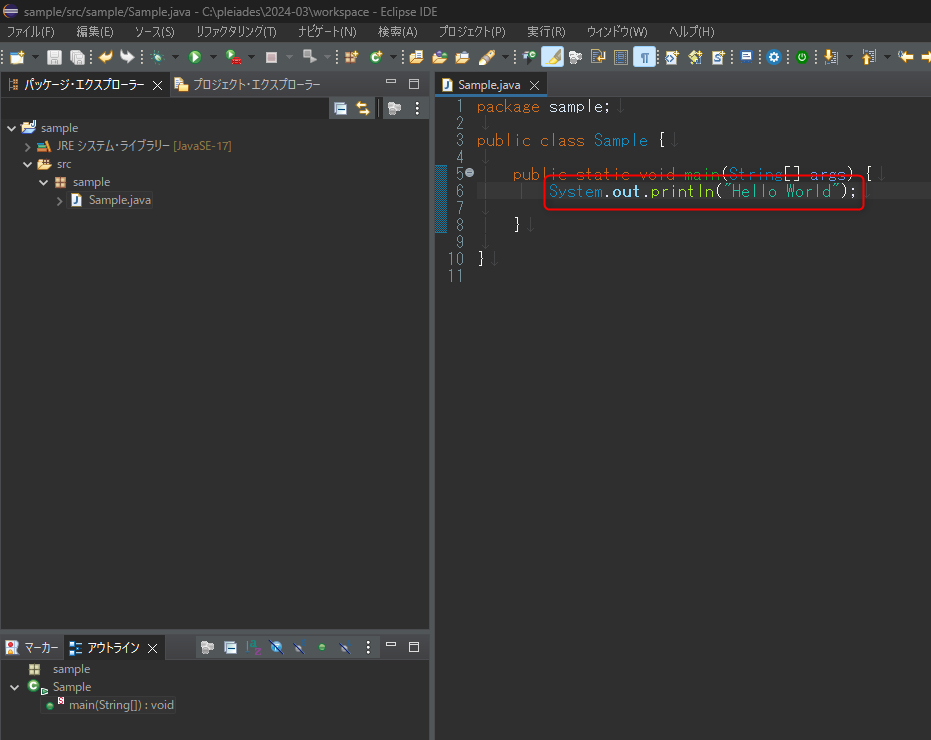Open the Coverage configurations dropdown arrow
931x740 pixels.
251,57
